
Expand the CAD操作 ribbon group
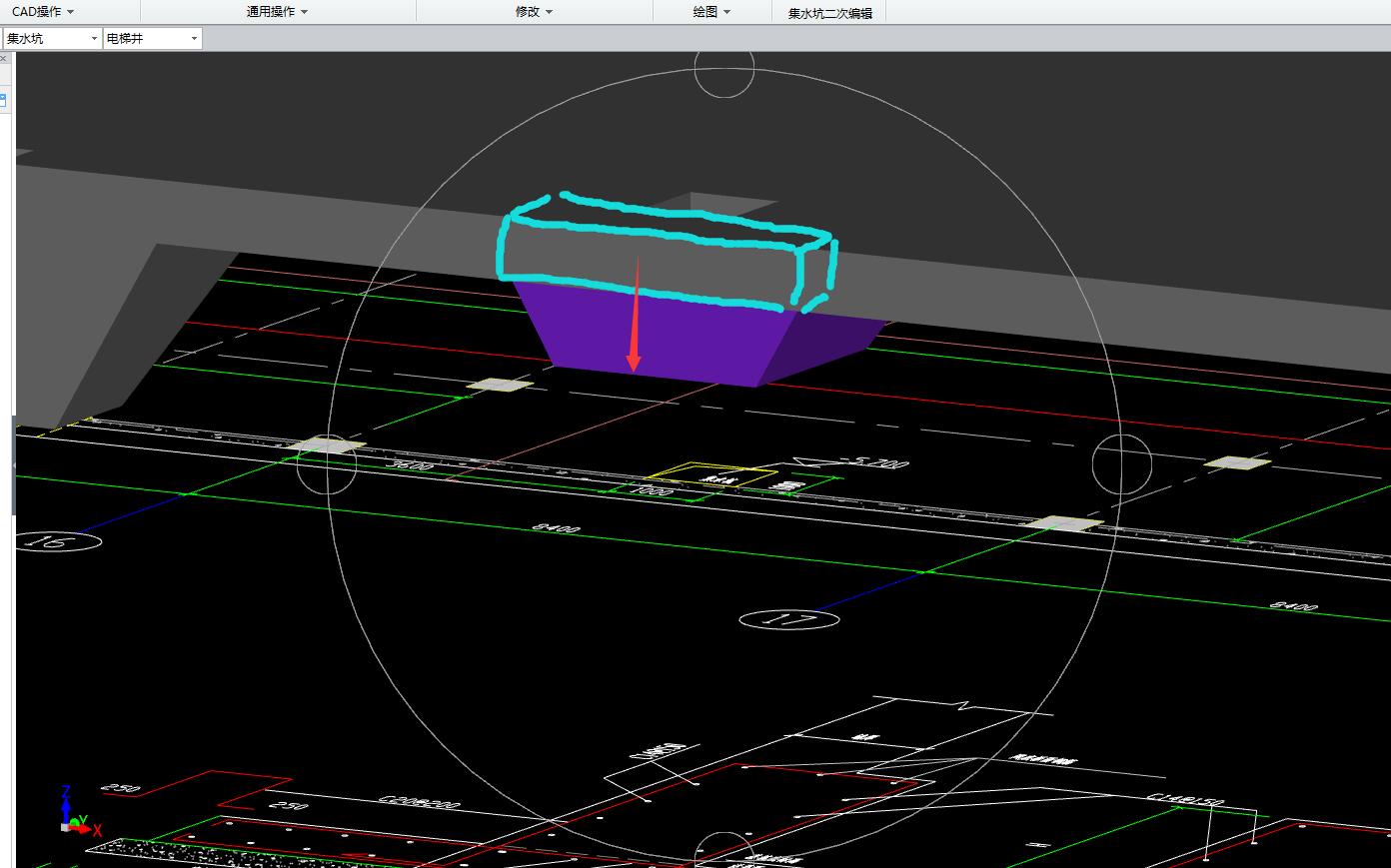(43, 12)
